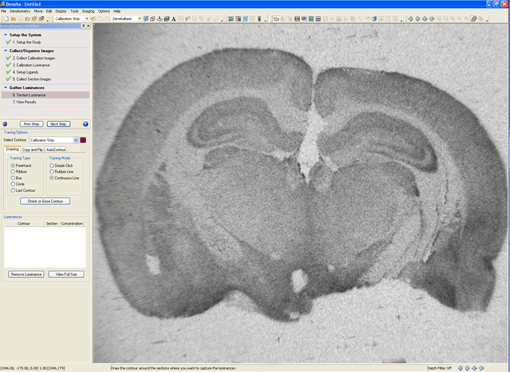Open the Help menu

[x=117, y=11]
